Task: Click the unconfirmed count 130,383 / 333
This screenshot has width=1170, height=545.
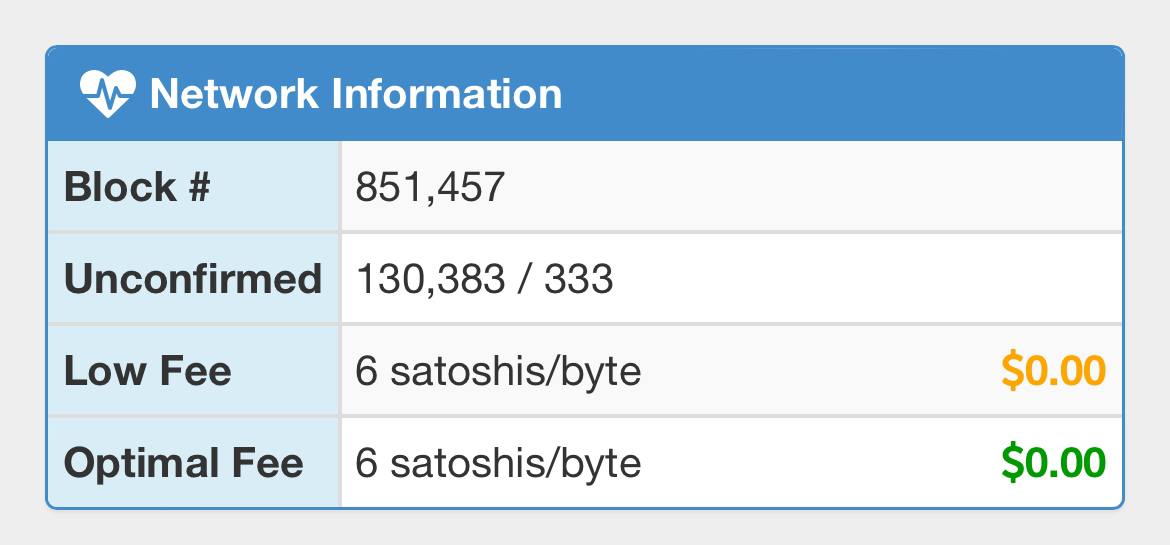Action: click(484, 278)
